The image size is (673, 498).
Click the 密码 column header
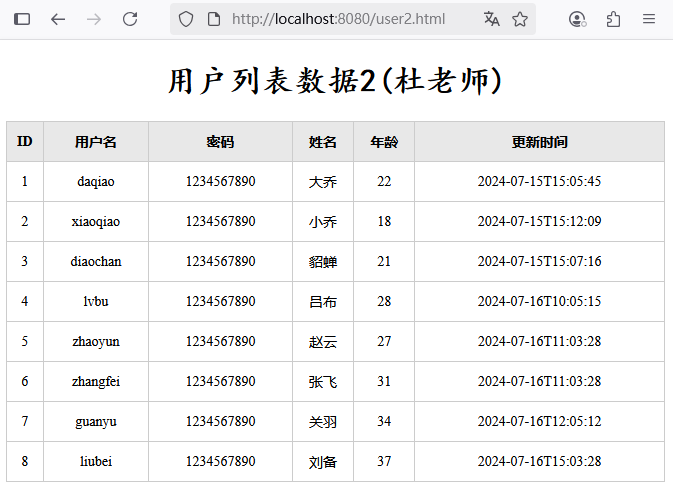tap(220, 142)
